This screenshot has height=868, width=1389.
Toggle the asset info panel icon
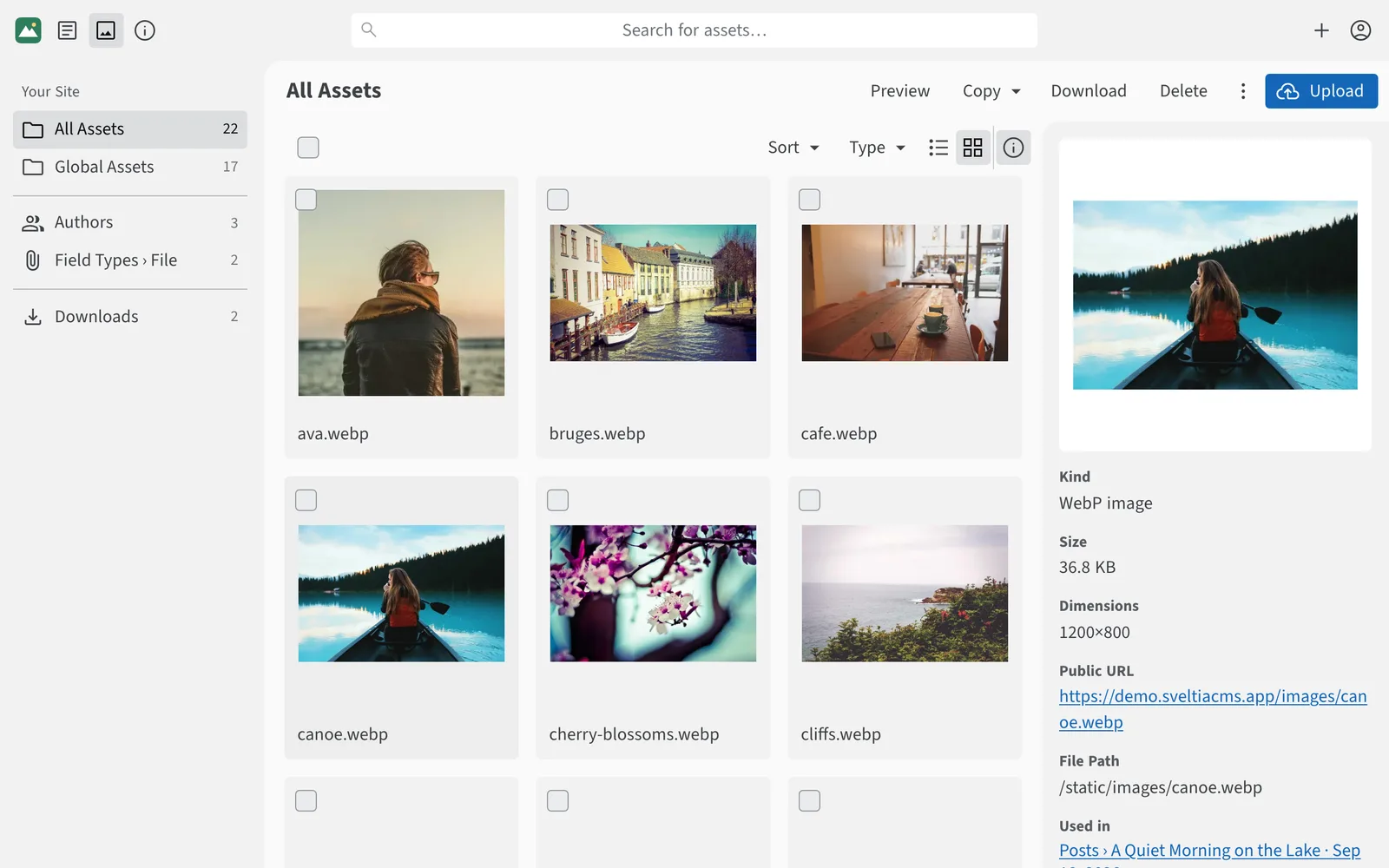pos(1013,148)
